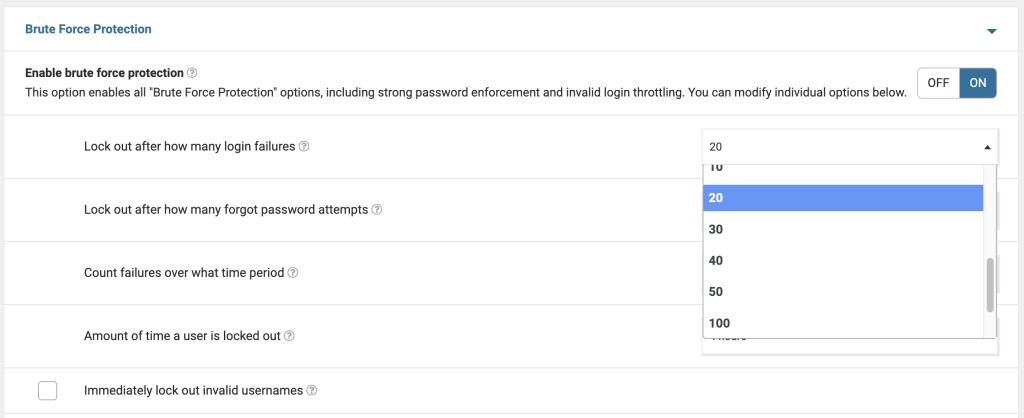
Task: Click the dropdown list scrollbar thumb
Action: pyautogui.click(x=990, y=285)
